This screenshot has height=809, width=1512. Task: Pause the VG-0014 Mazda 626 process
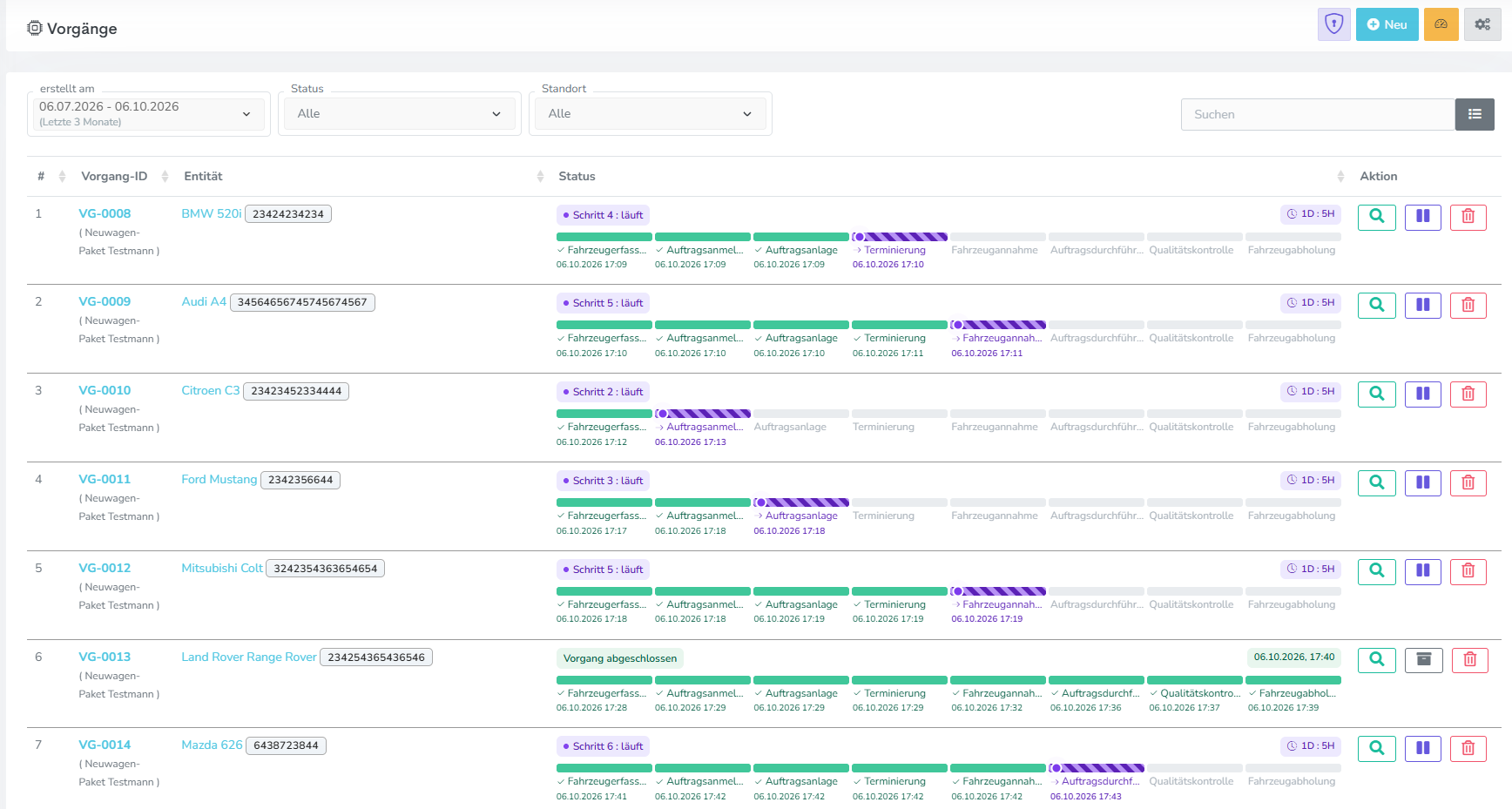pos(1423,748)
